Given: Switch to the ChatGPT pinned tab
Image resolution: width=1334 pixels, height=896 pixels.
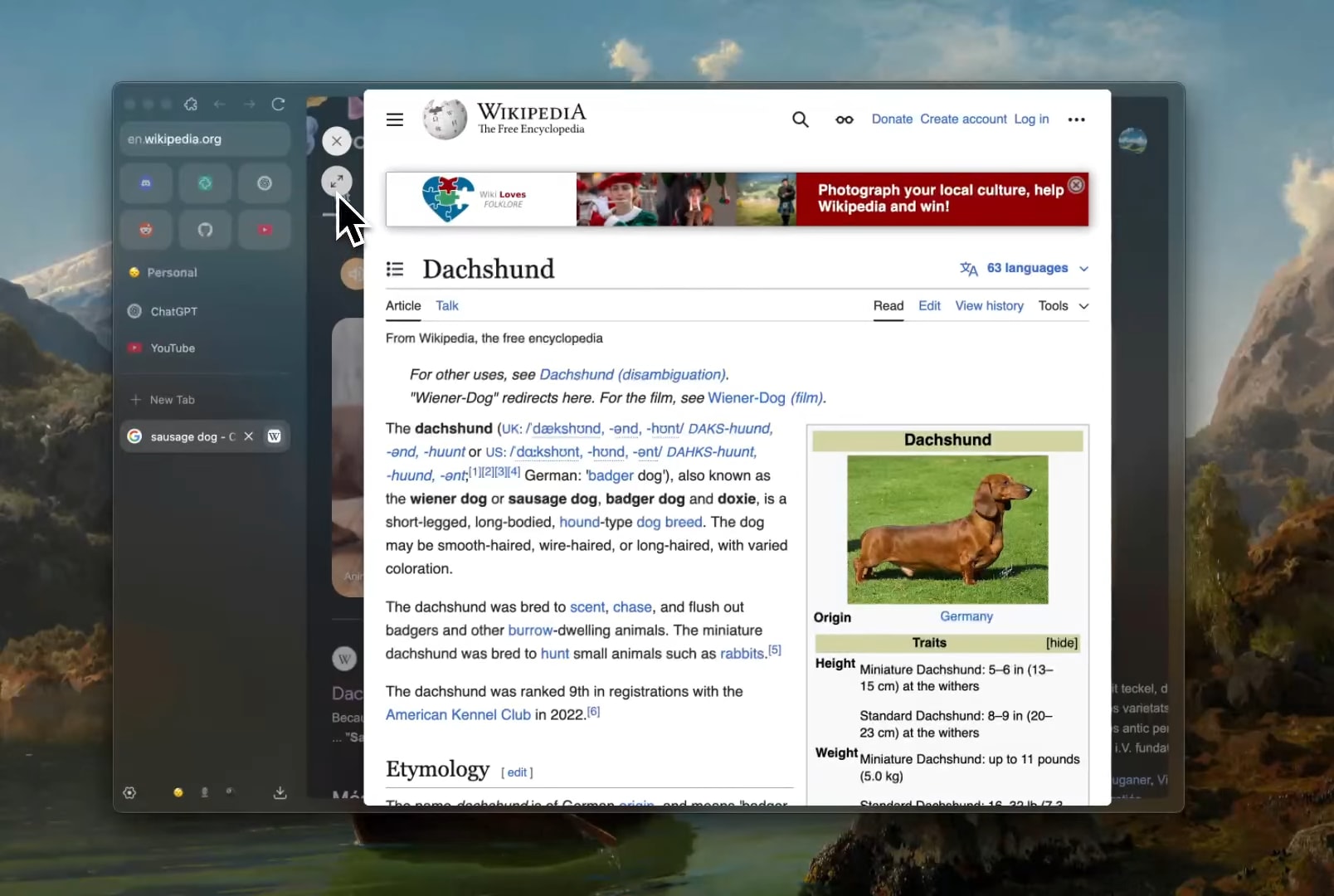Looking at the screenshot, I should 205,312.
